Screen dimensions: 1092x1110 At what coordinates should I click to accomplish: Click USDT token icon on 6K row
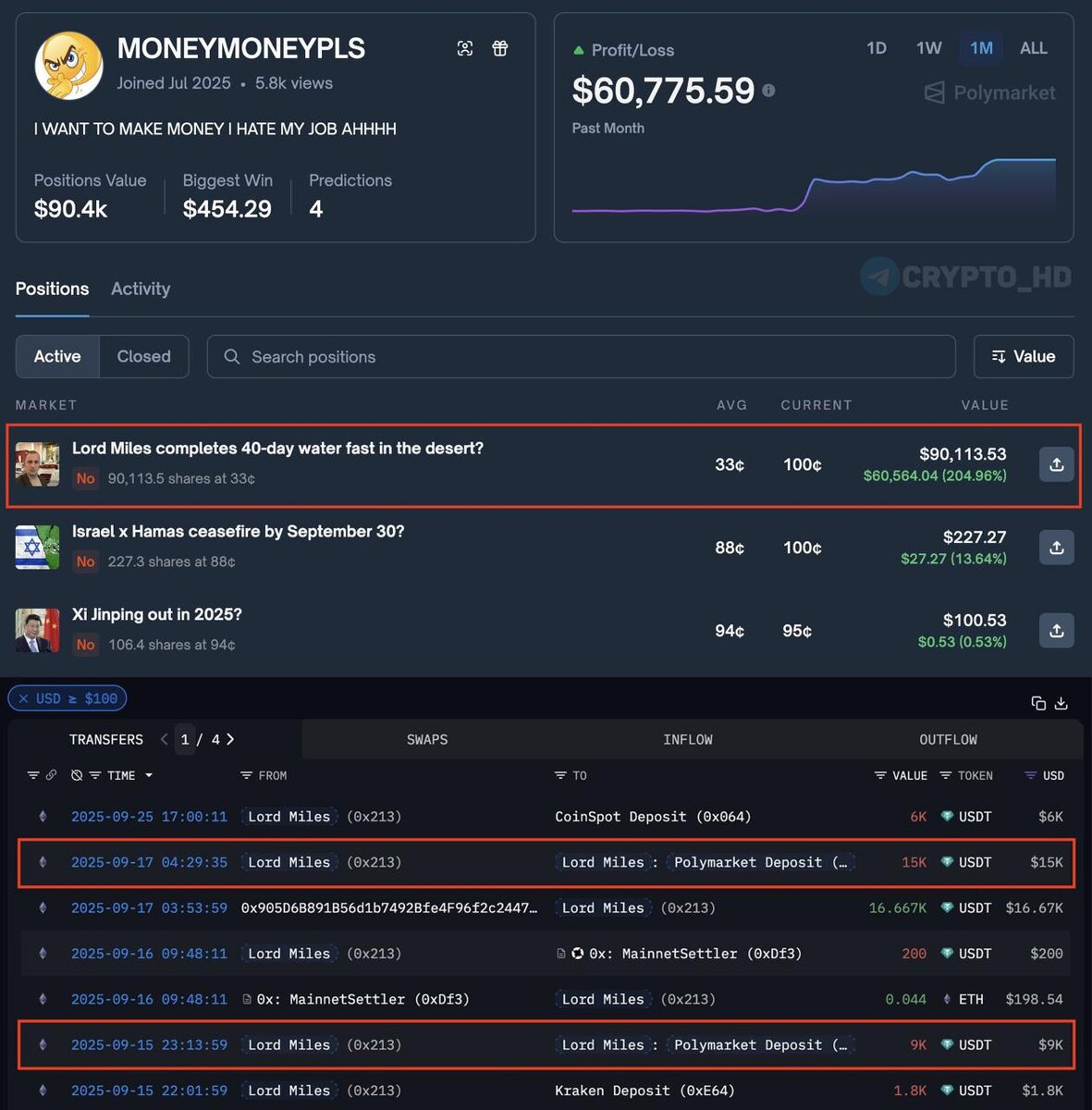click(x=947, y=817)
